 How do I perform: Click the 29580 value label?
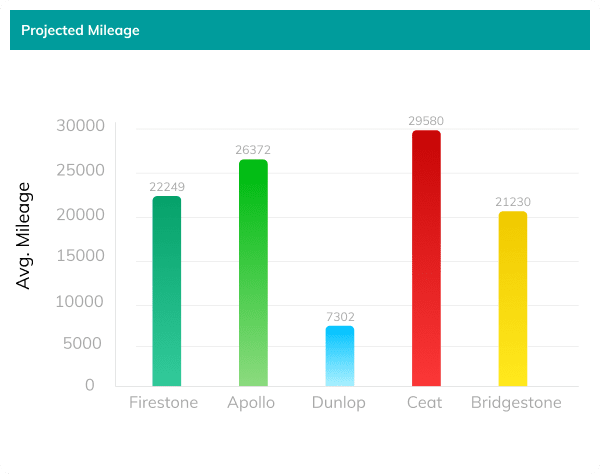point(426,121)
